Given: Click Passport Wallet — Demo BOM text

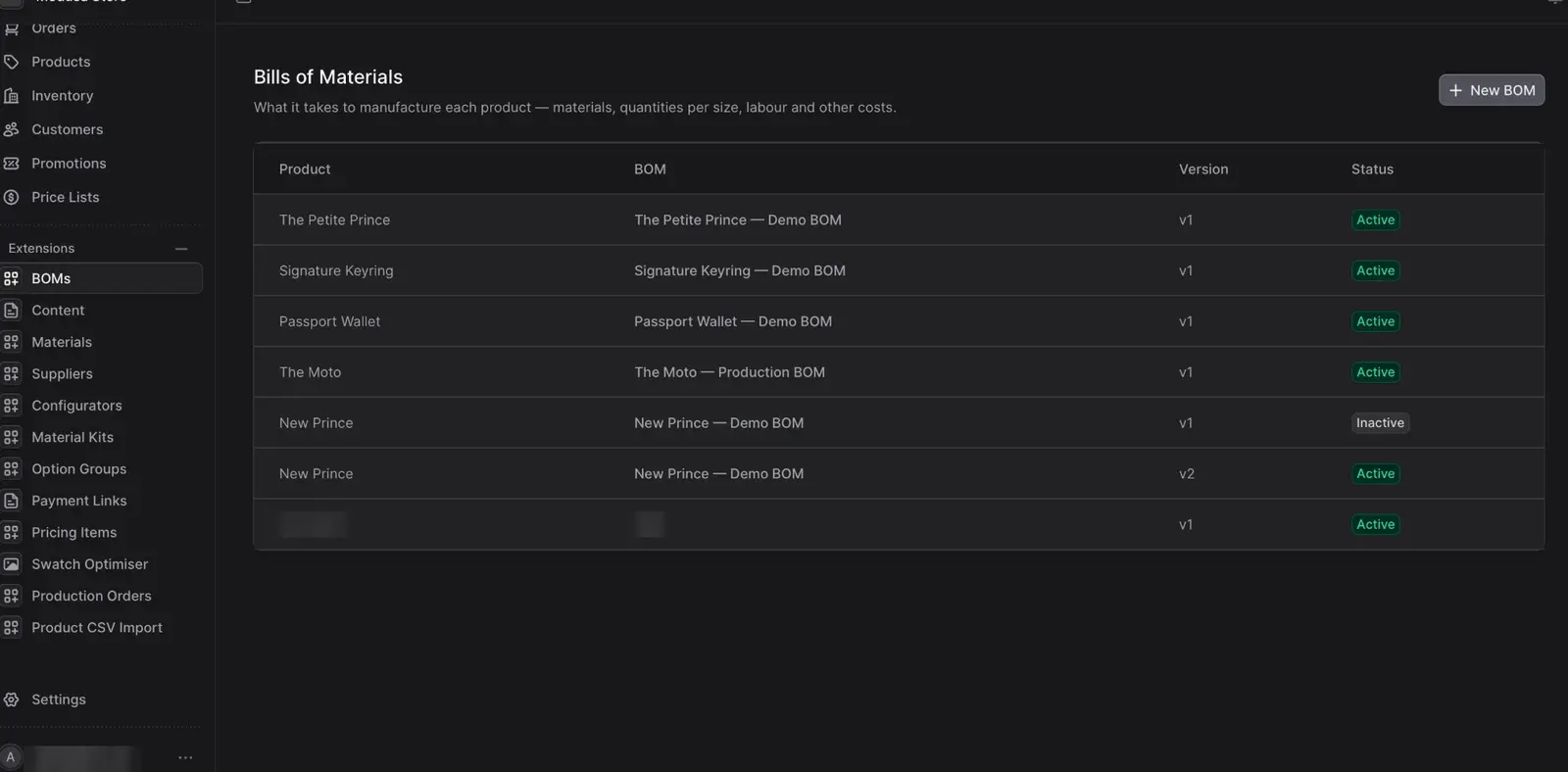Looking at the screenshot, I should point(733,321).
